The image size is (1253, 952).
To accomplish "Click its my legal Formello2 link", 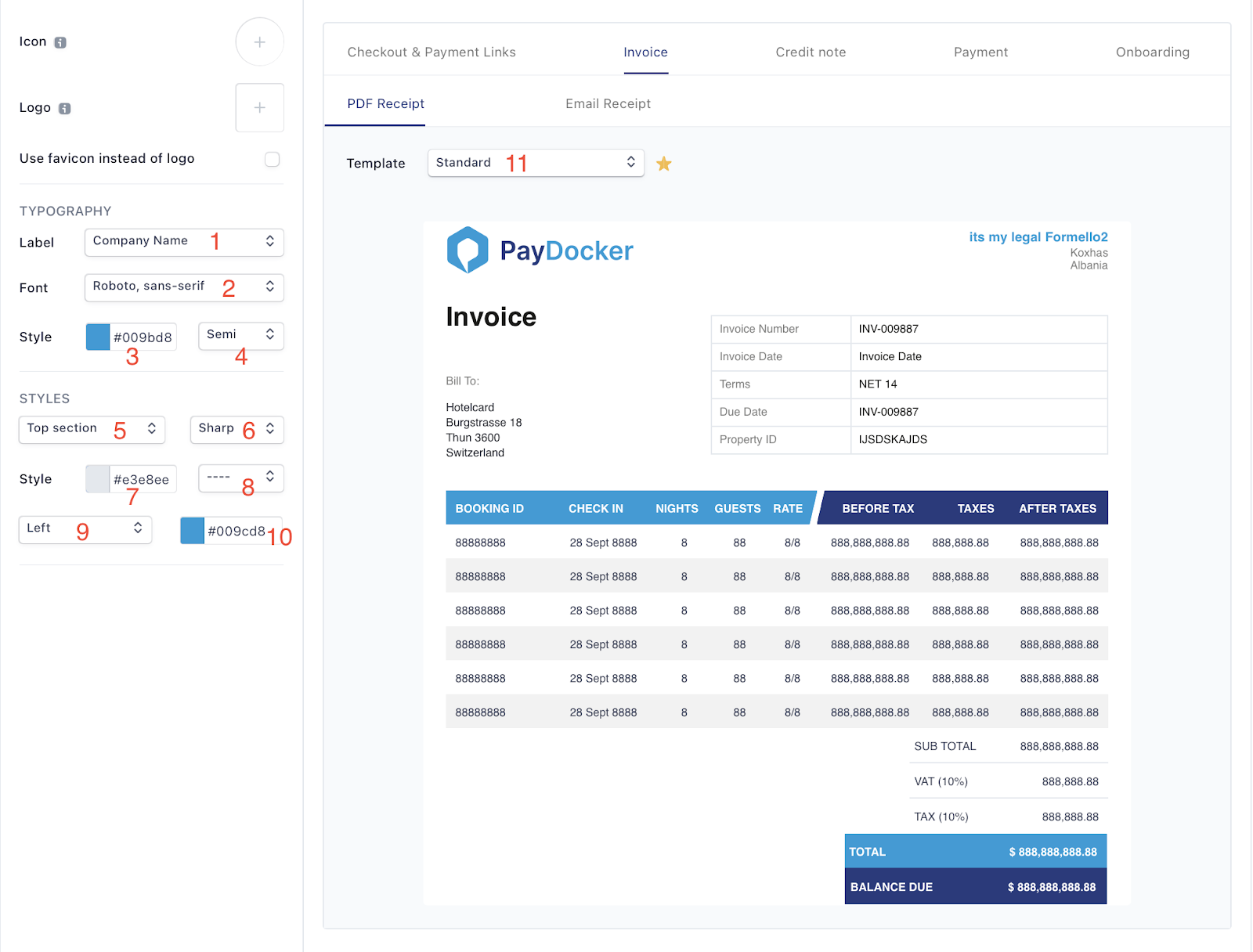I will (x=1038, y=237).
